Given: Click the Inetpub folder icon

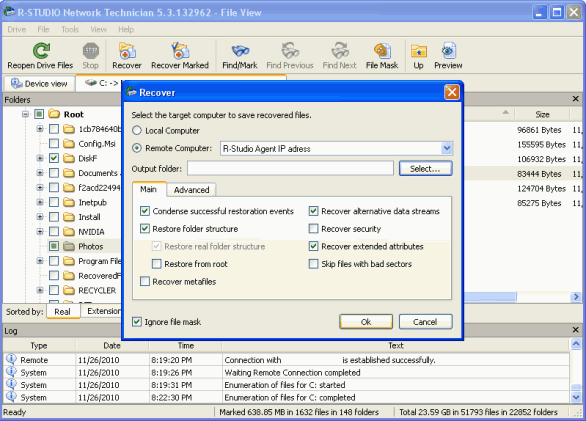Looking at the screenshot, I should (x=69, y=202).
